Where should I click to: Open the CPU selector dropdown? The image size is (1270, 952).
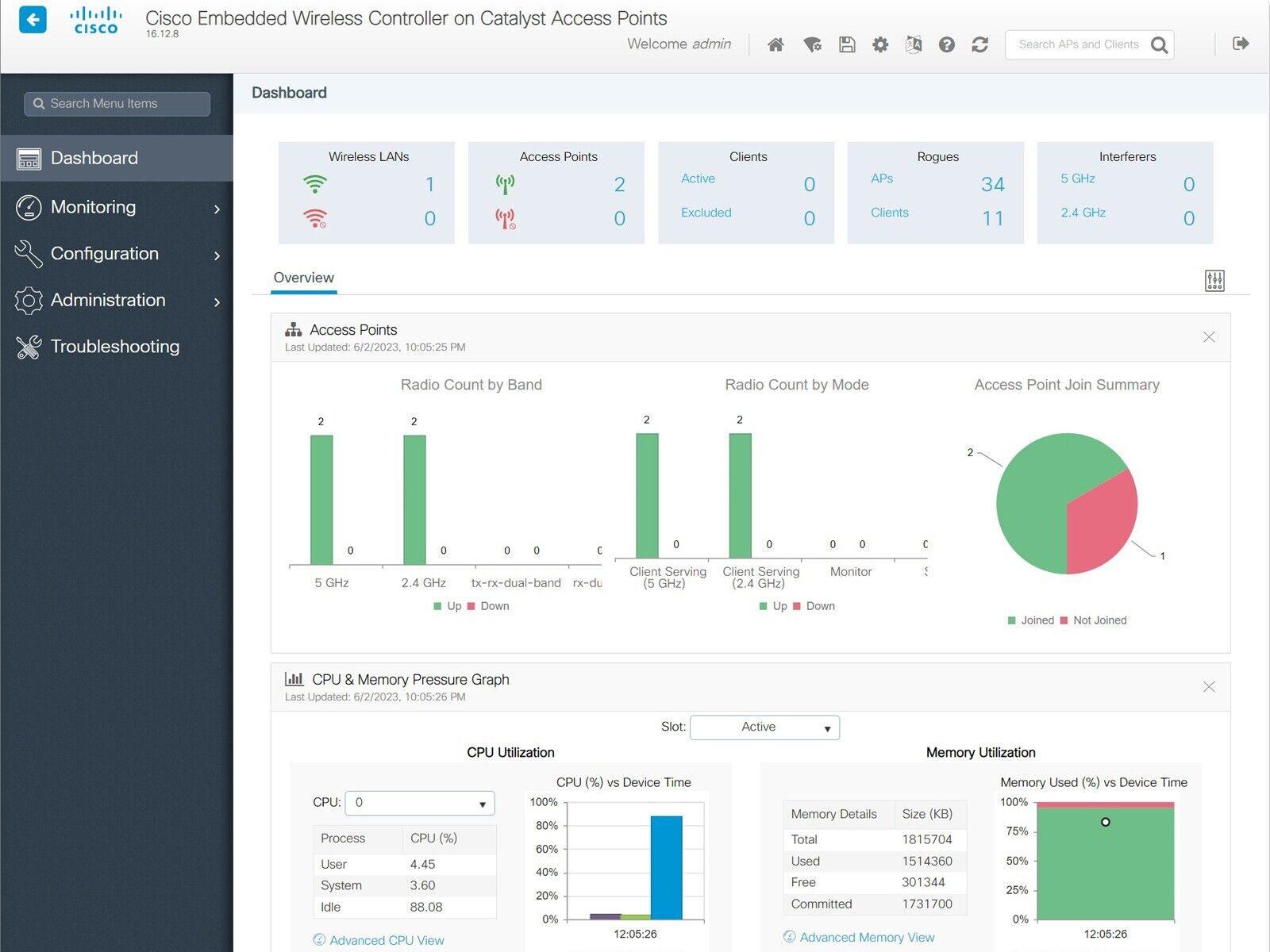pyautogui.click(x=420, y=803)
